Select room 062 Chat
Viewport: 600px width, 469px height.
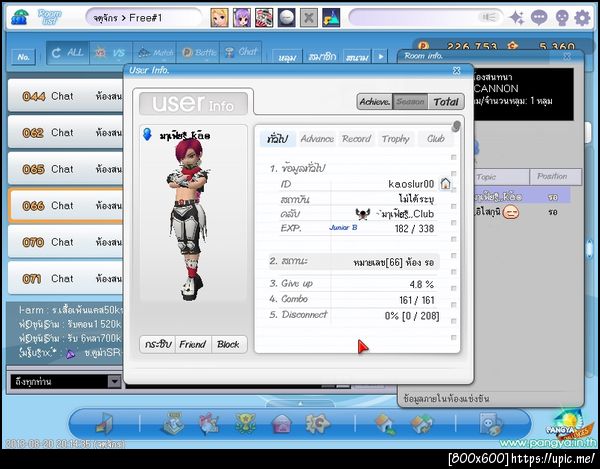[66, 132]
